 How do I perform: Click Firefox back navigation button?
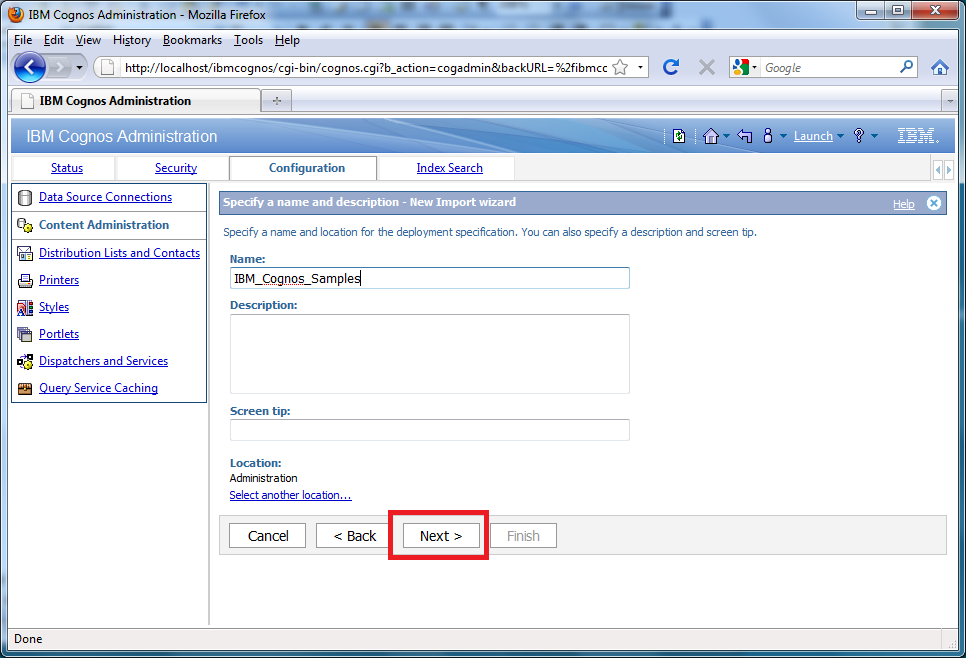tap(30, 67)
